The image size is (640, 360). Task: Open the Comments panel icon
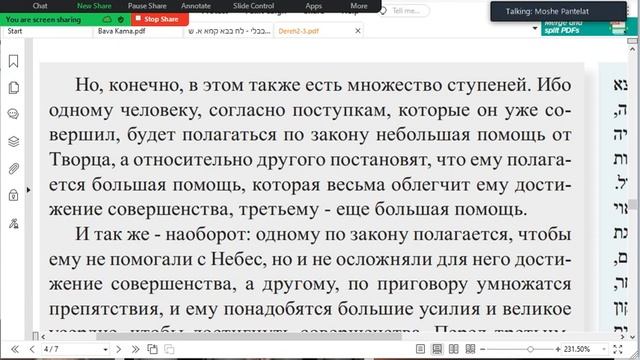click(13, 114)
